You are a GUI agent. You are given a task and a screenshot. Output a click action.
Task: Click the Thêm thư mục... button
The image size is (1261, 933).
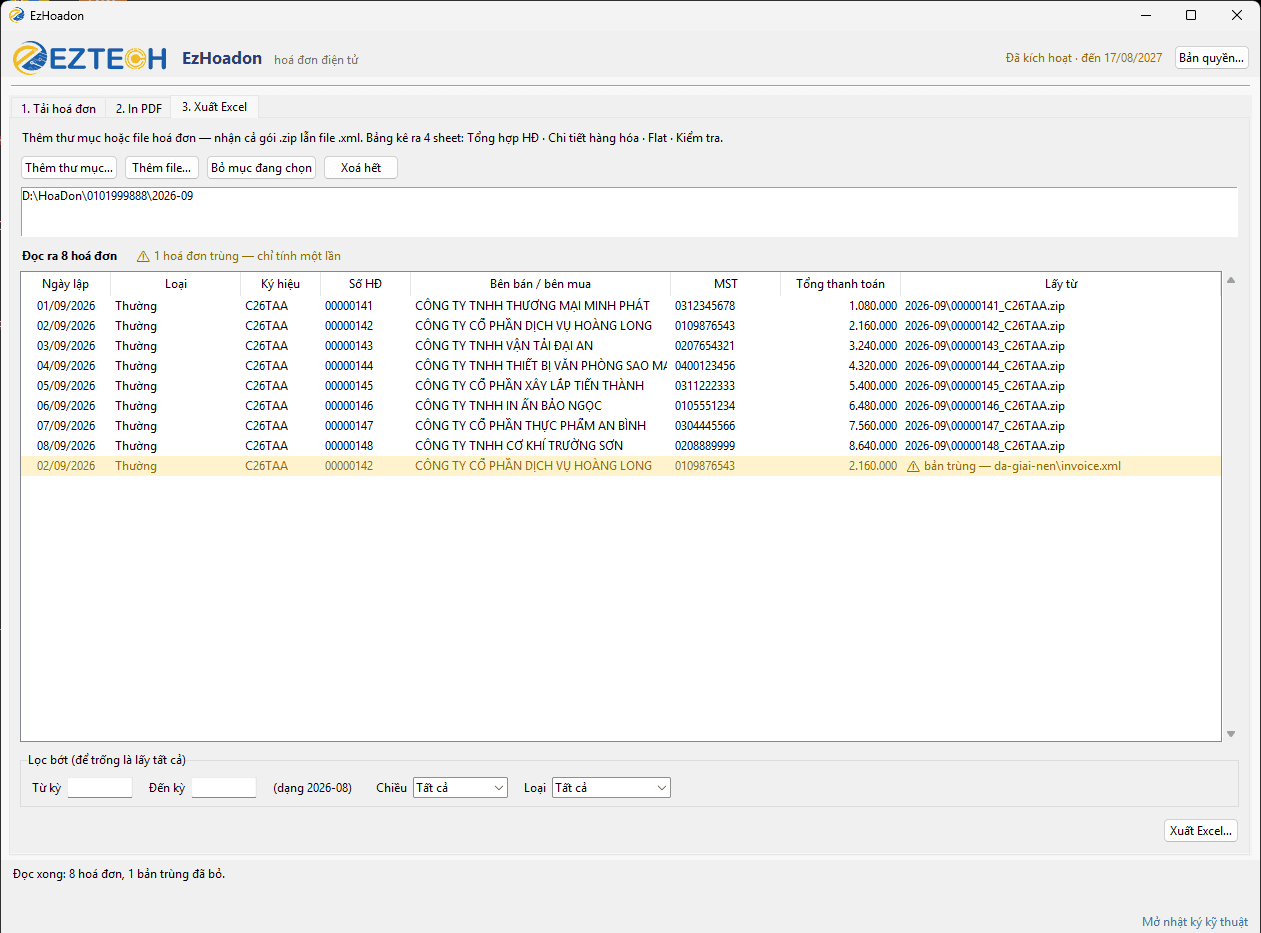69,168
